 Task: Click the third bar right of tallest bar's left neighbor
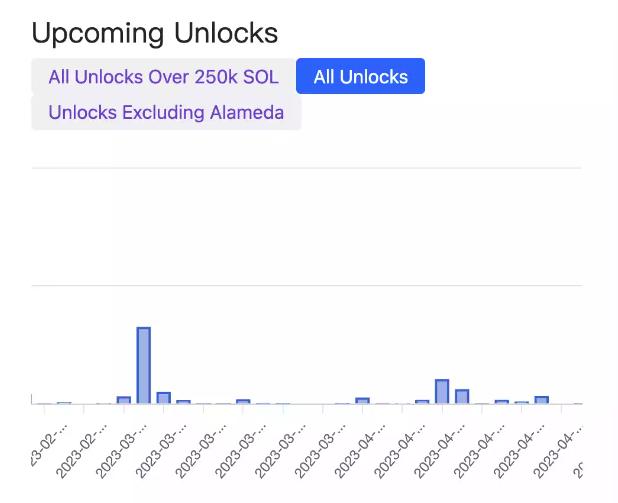pos(183,401)
